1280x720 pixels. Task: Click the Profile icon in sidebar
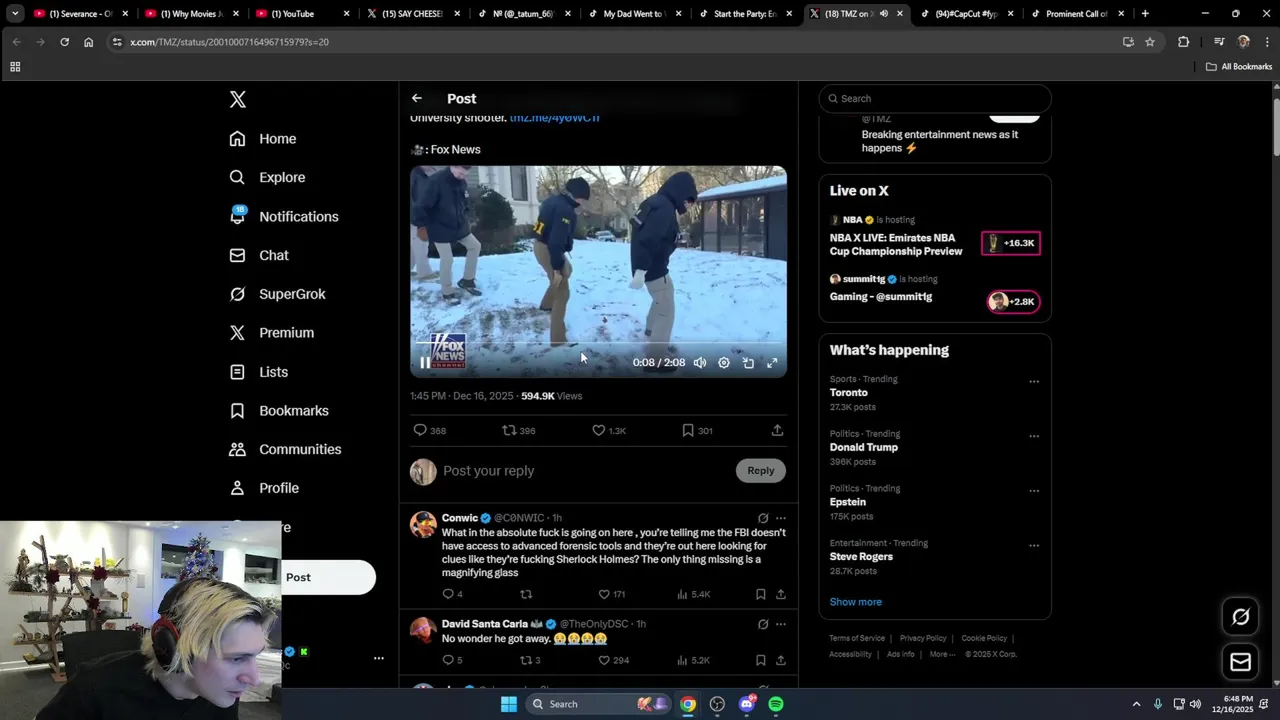(x=237, y=488)
